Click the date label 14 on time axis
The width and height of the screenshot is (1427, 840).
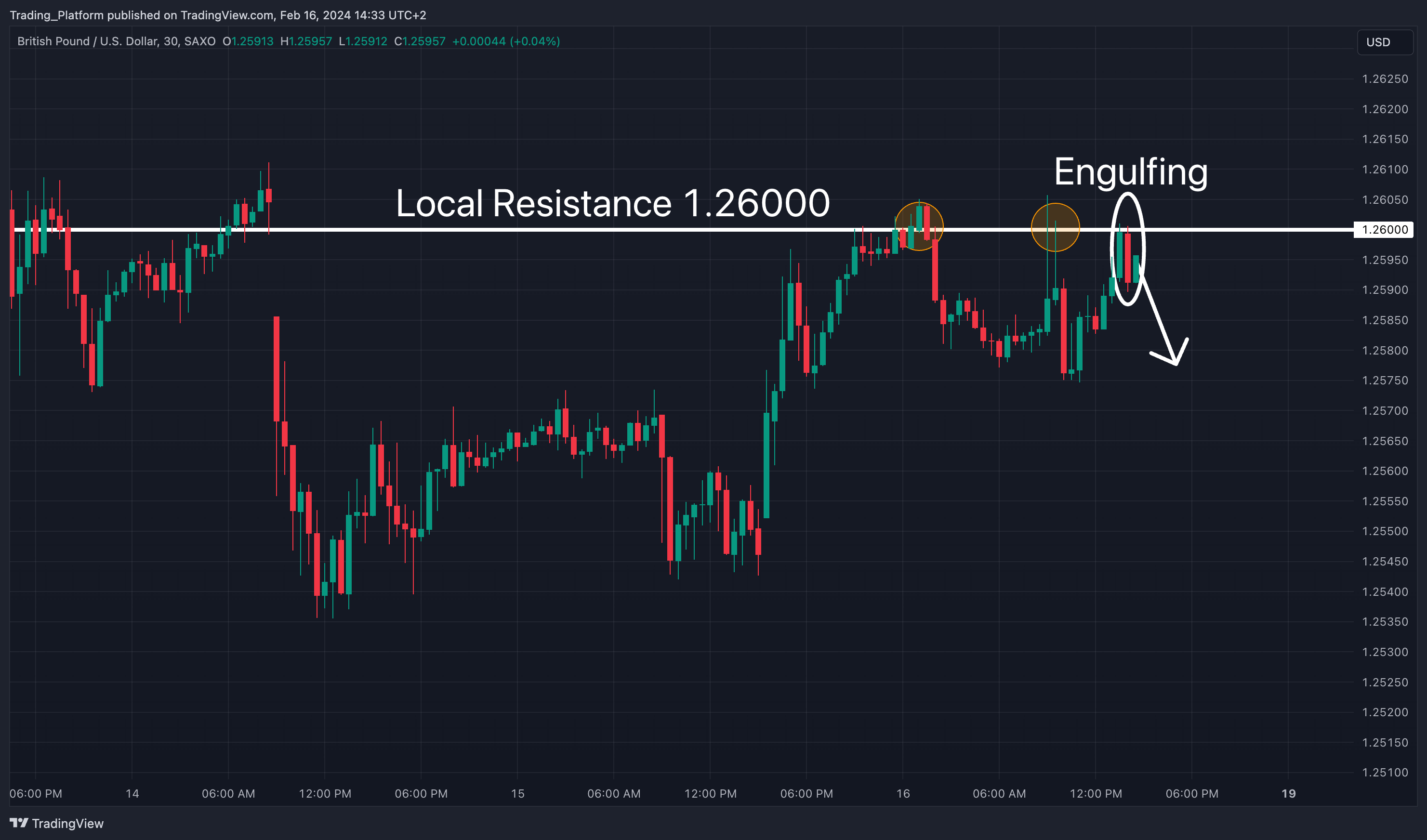pyautogui.click(x=132, y=794)
